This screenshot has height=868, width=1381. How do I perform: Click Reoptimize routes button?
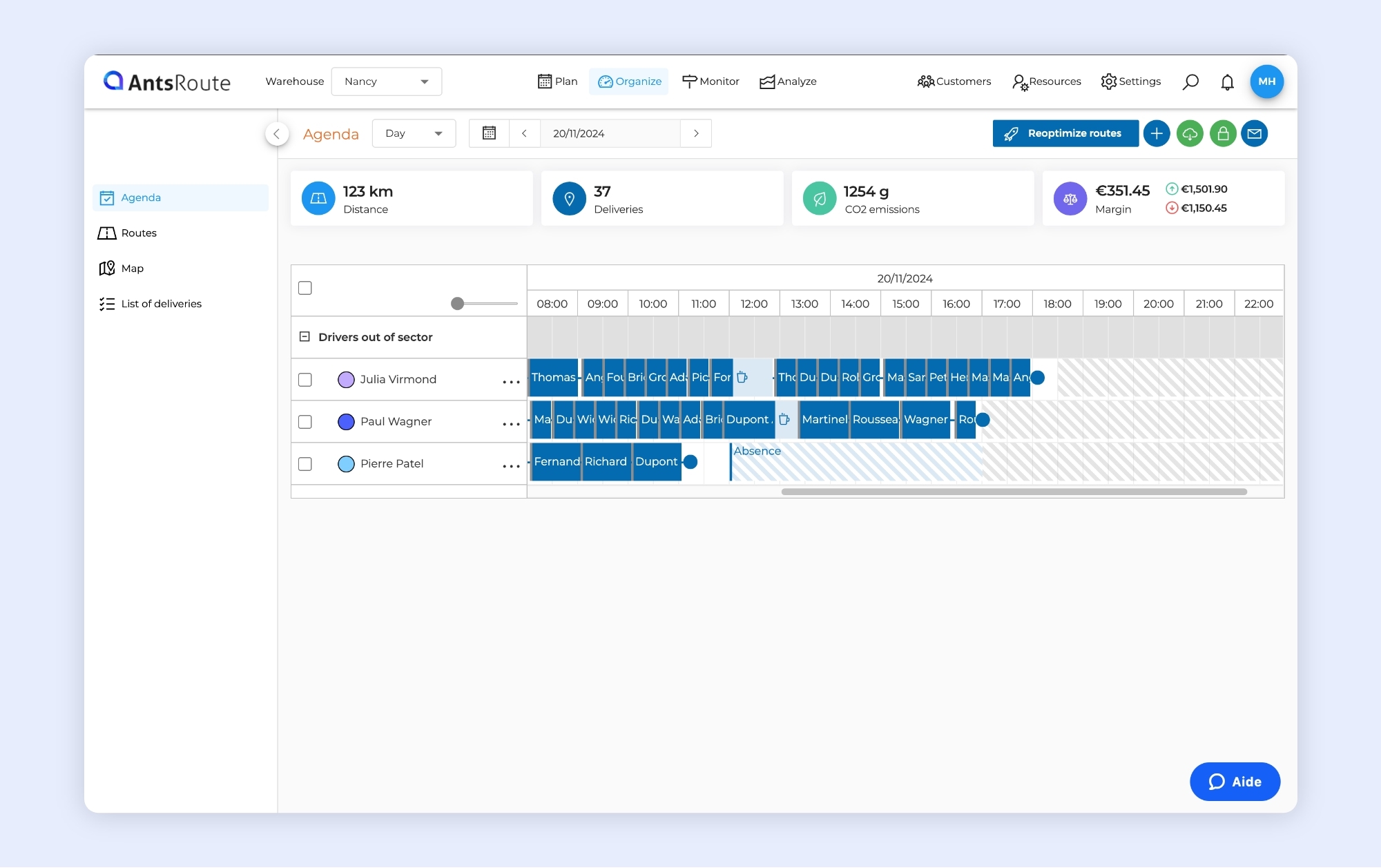pyautogui.click(x=1065, y=133)
